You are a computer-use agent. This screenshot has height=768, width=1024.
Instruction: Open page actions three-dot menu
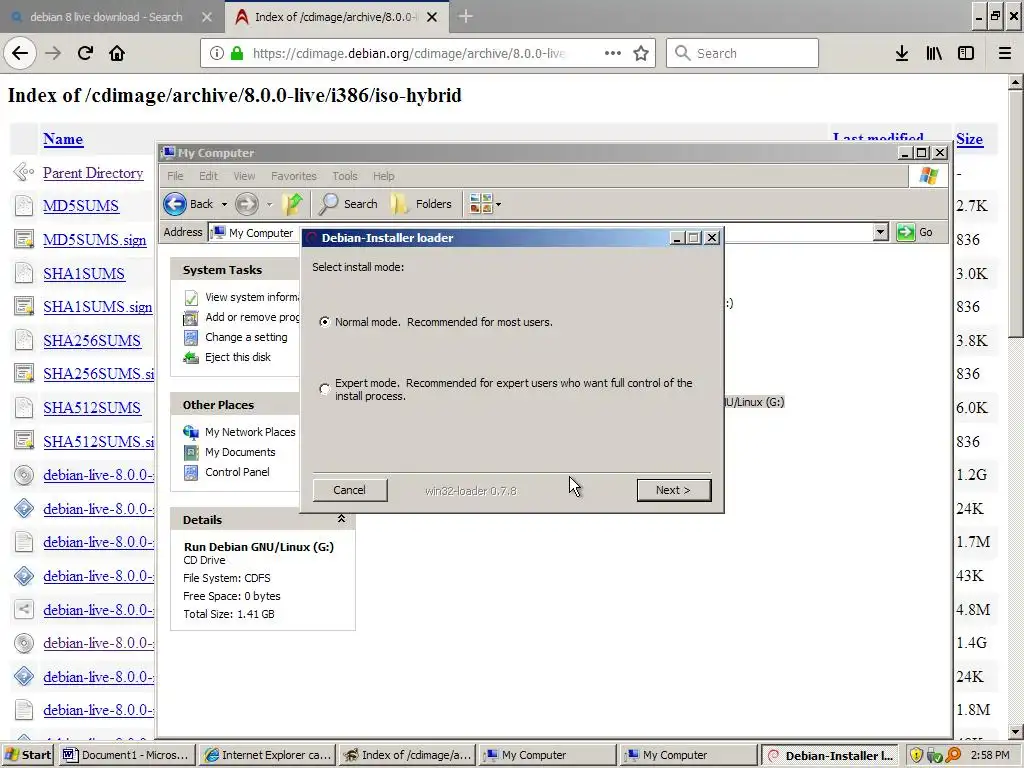613,53
